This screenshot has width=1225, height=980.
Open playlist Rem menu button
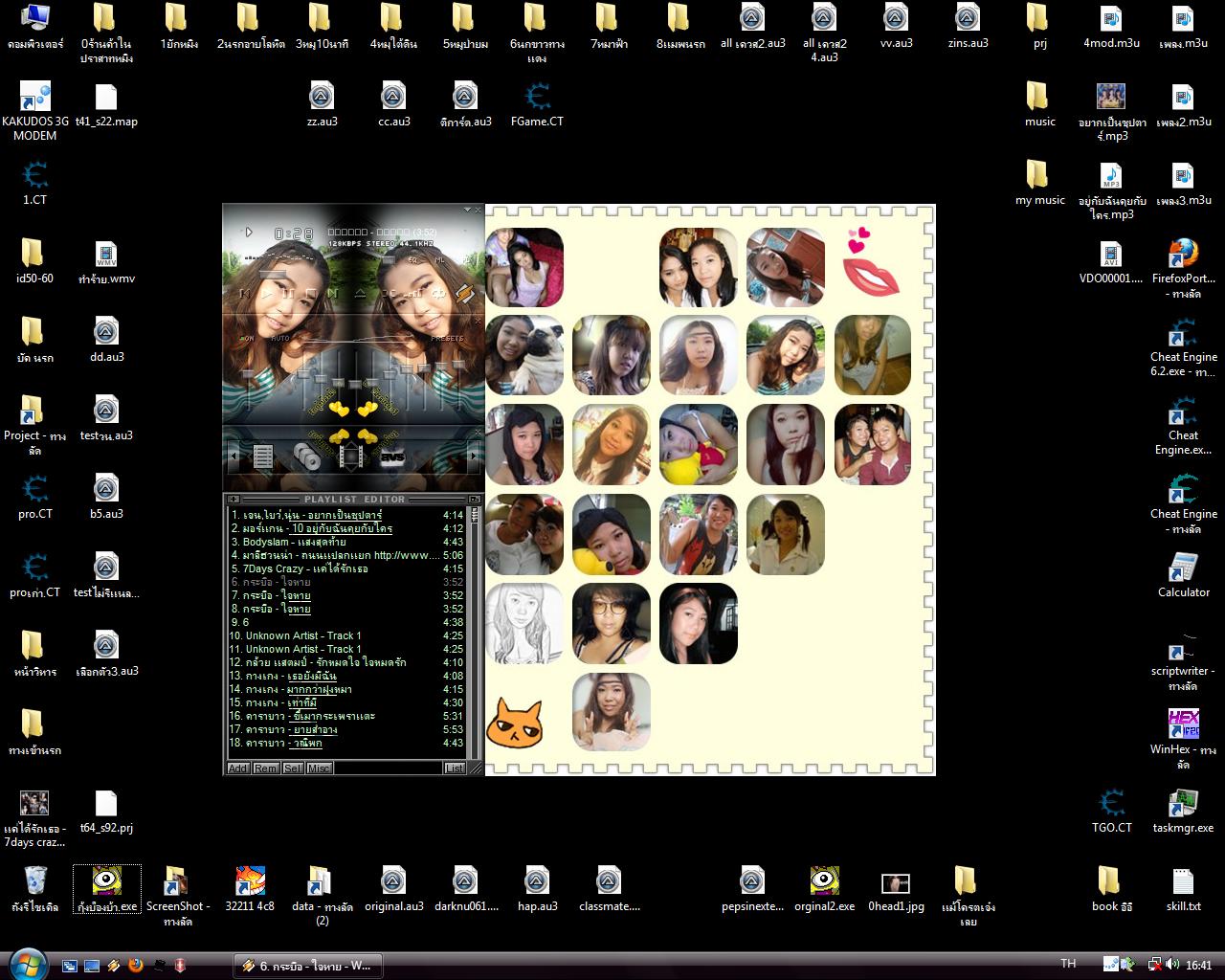coord(266,768)
